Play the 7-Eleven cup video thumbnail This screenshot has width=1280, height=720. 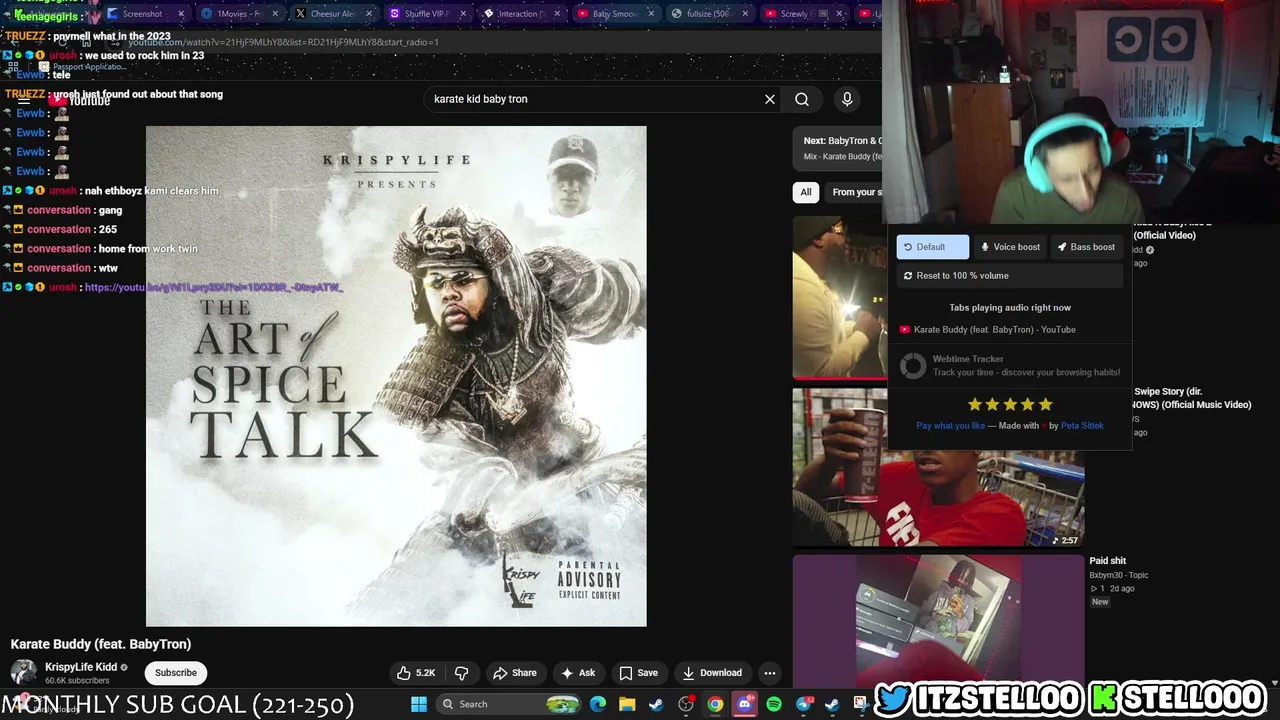coord(938,467)
